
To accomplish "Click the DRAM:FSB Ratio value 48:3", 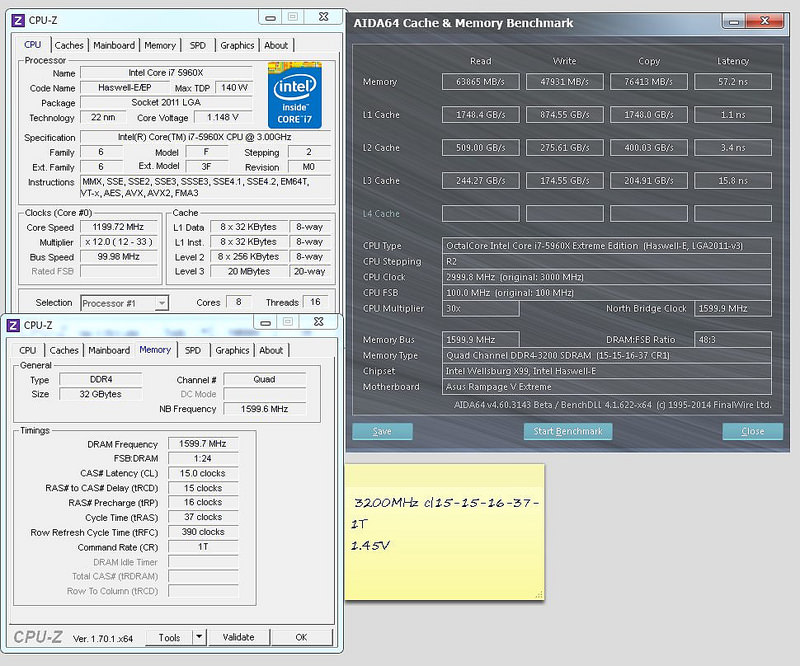I will point(733,340).
